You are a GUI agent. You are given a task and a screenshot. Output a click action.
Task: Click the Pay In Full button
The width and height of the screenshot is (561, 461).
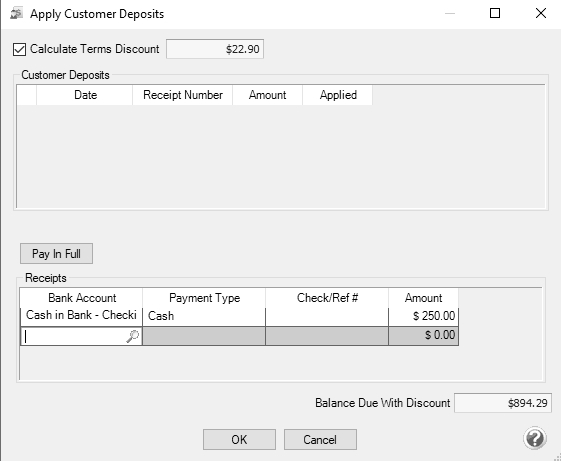[x=57, y=253]
